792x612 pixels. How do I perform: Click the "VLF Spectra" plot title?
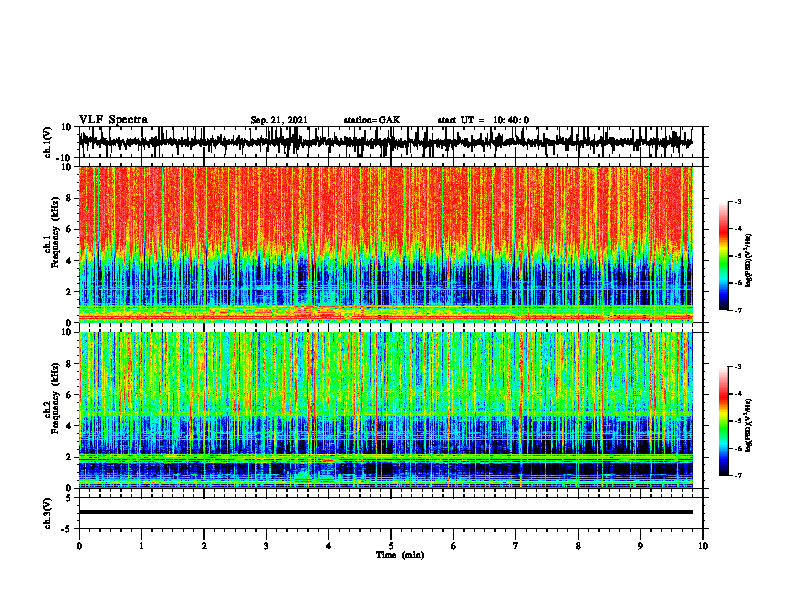[x=113, y=120]
